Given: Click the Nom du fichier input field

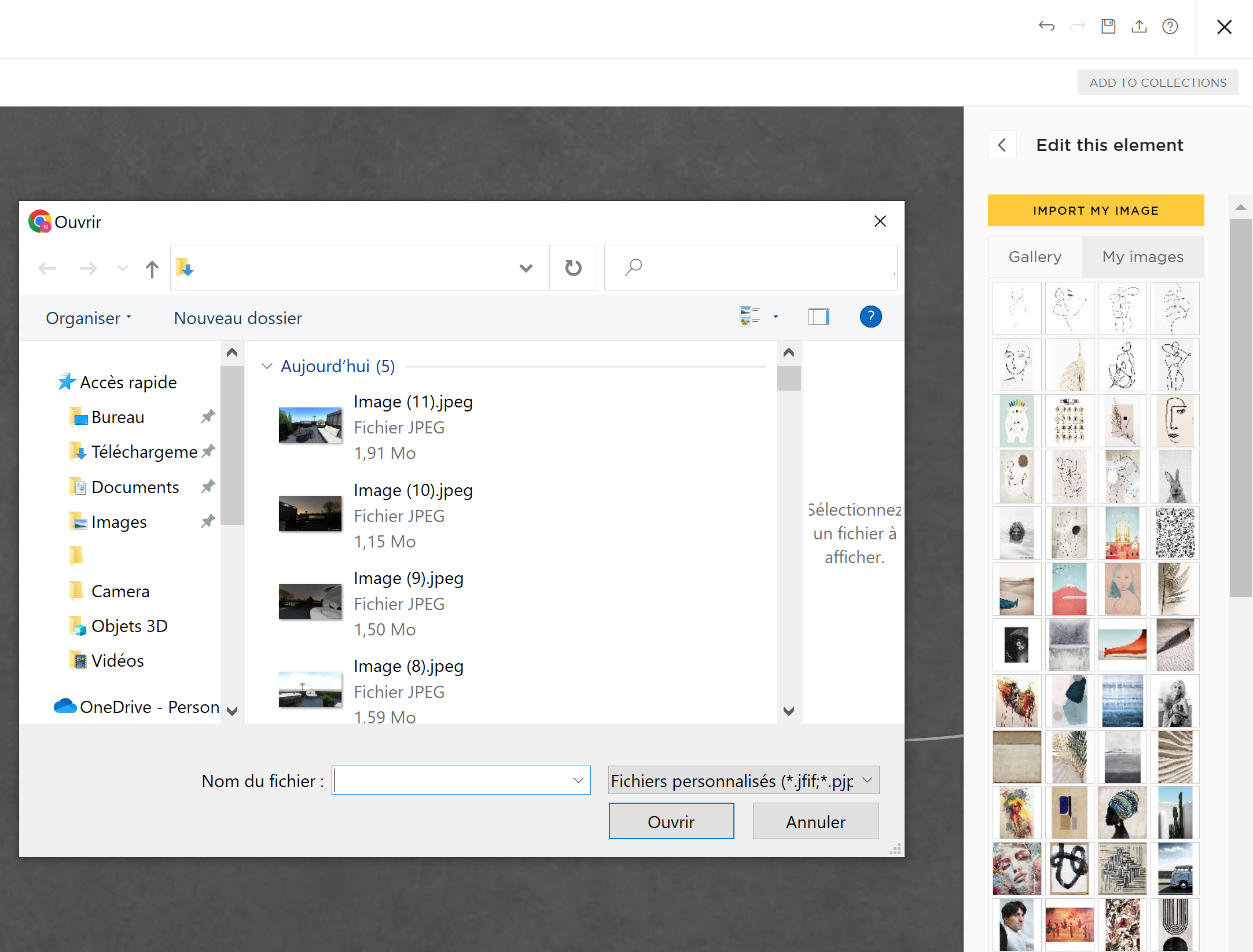Looking at the screenshot, I should (451, 780).
